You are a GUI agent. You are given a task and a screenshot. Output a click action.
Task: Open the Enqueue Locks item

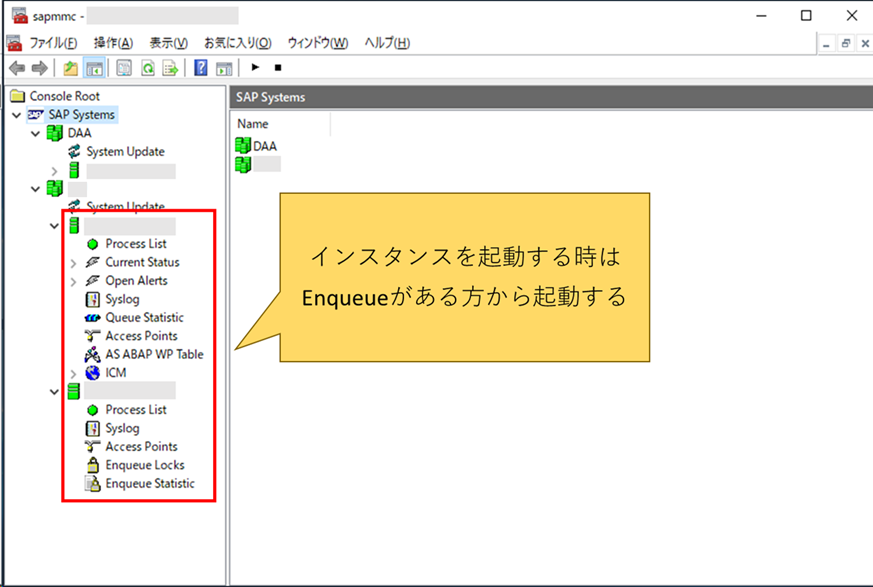coord(145,465)
